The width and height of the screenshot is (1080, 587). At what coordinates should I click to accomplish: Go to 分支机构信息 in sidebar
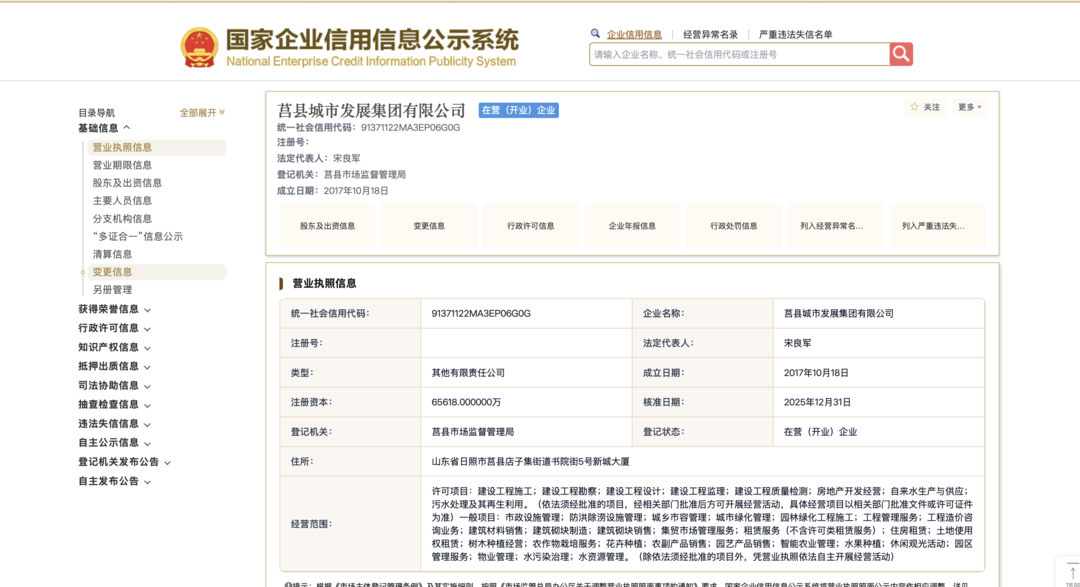123,218
